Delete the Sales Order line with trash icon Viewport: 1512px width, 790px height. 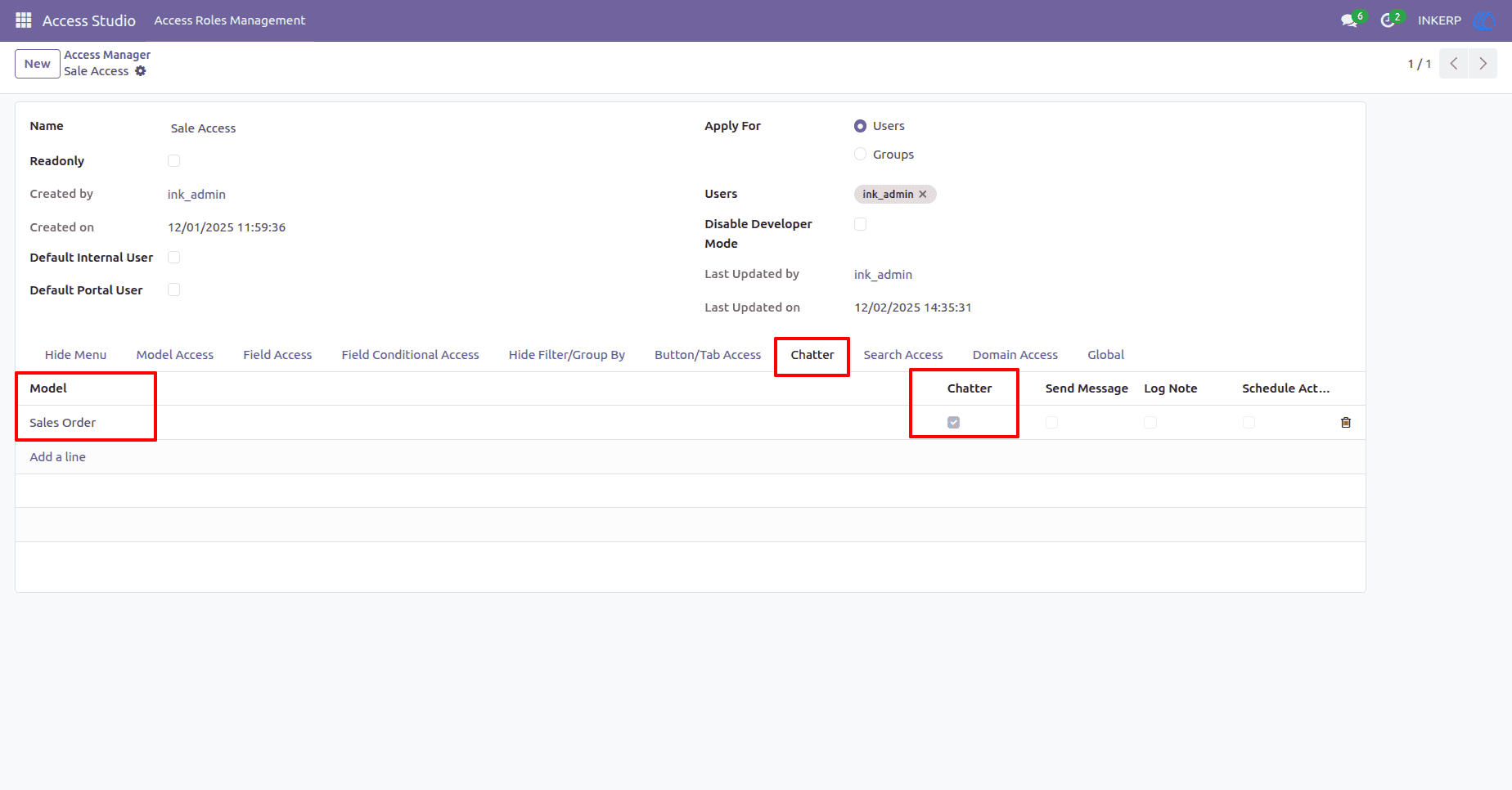tap(1346, 423)
